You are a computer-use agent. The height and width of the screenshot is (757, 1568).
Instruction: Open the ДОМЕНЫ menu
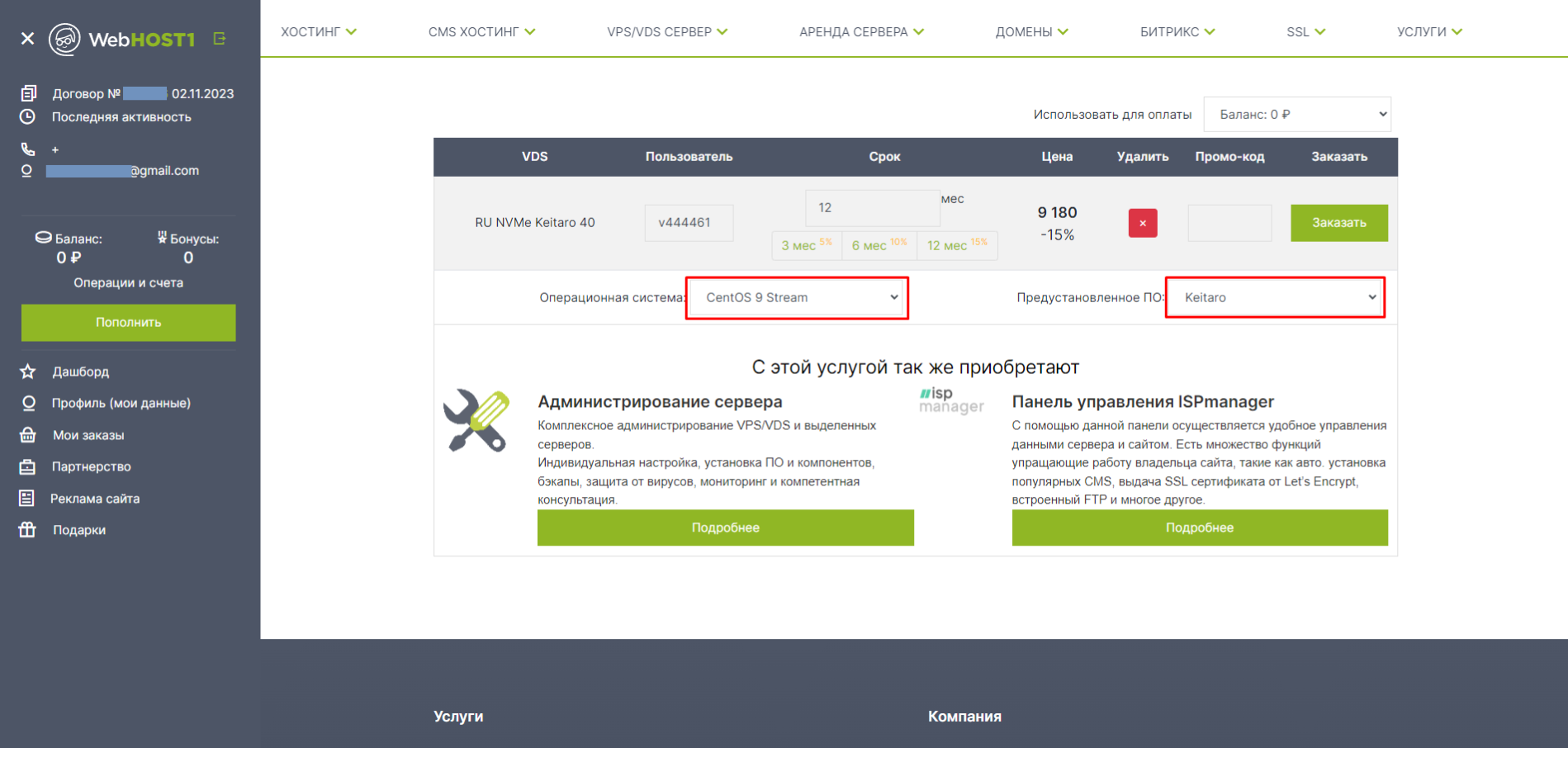pyautogui.click(x=1031, y=31)
